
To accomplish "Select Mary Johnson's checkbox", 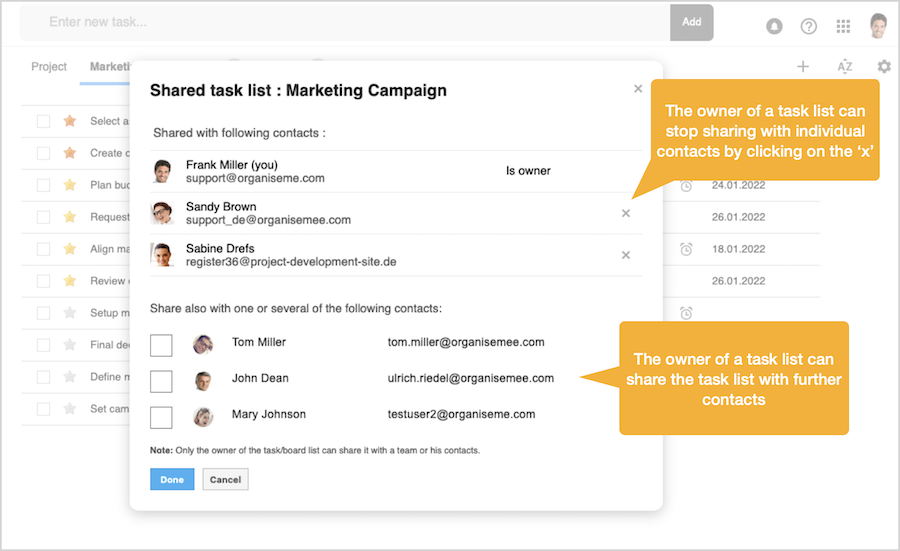I will click(161, 417).
